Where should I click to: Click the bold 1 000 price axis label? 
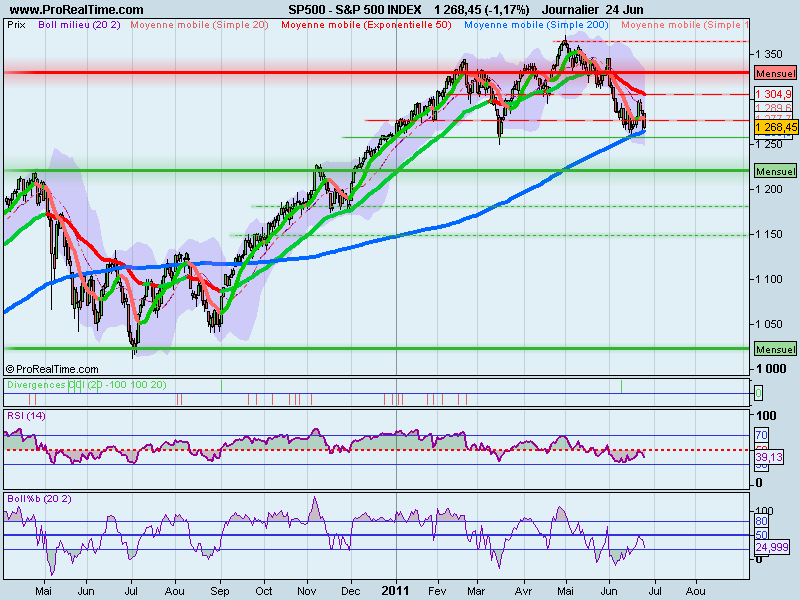770,368
